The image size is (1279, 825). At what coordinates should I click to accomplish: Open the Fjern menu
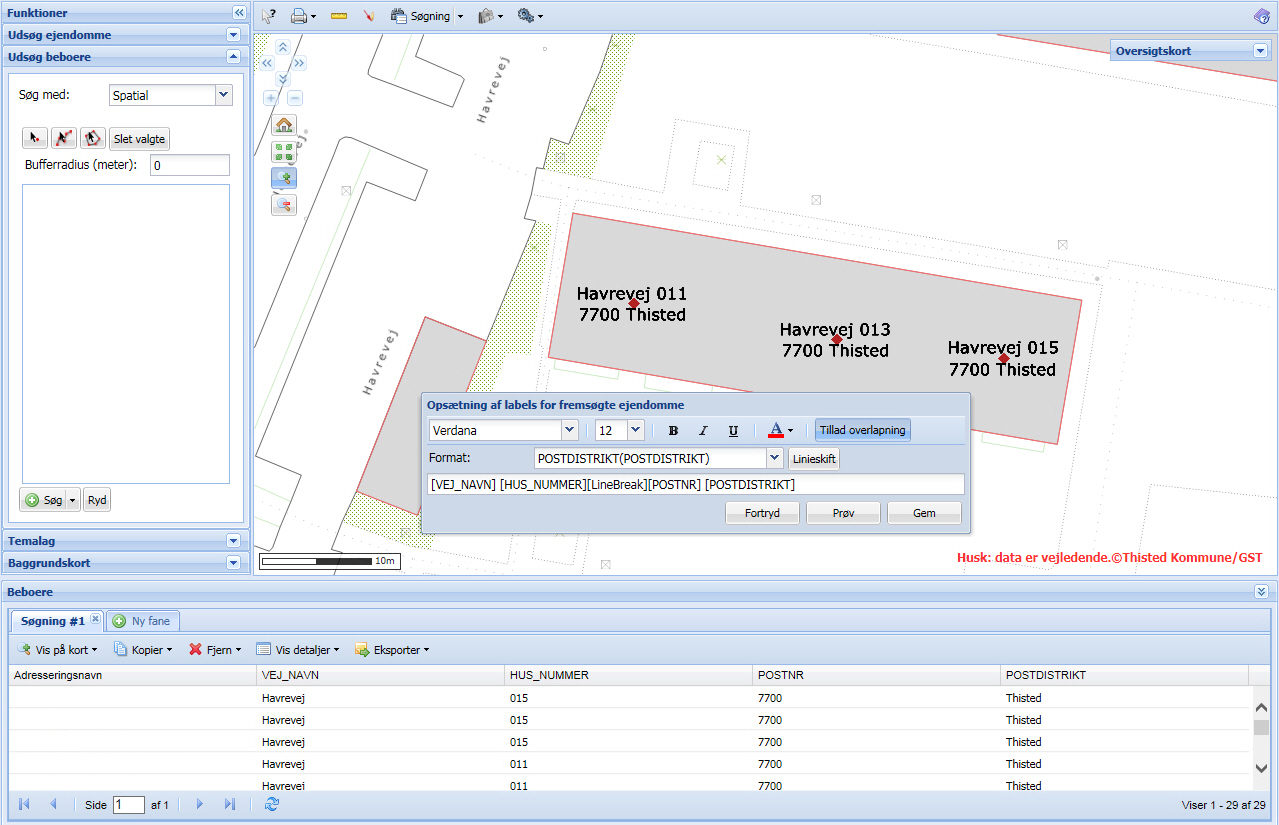coord(215,650)
